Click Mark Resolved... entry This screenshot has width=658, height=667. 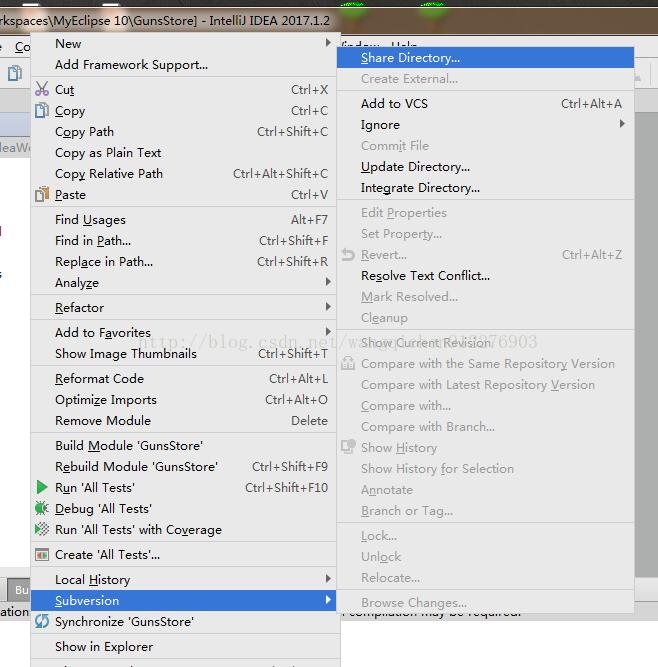[485, 296]
